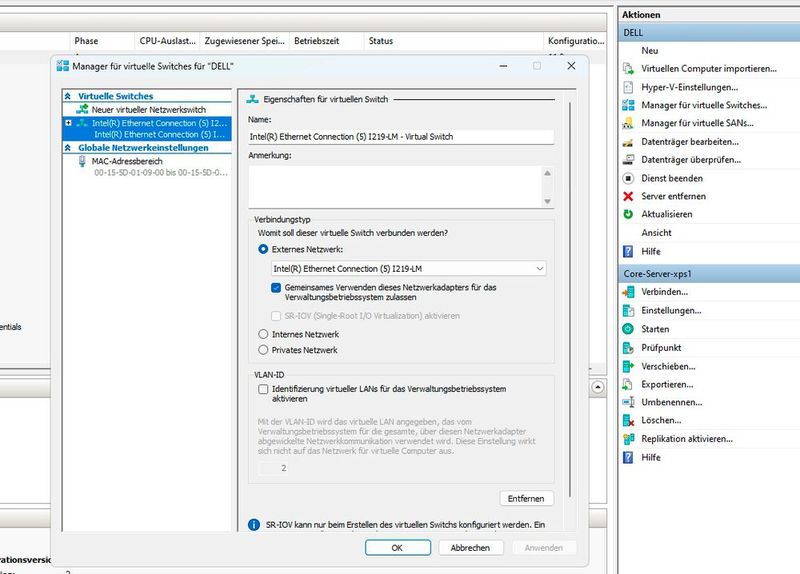Close the virtual switch manager dialog
The image size is (800, 574).
tap(571, 66)
